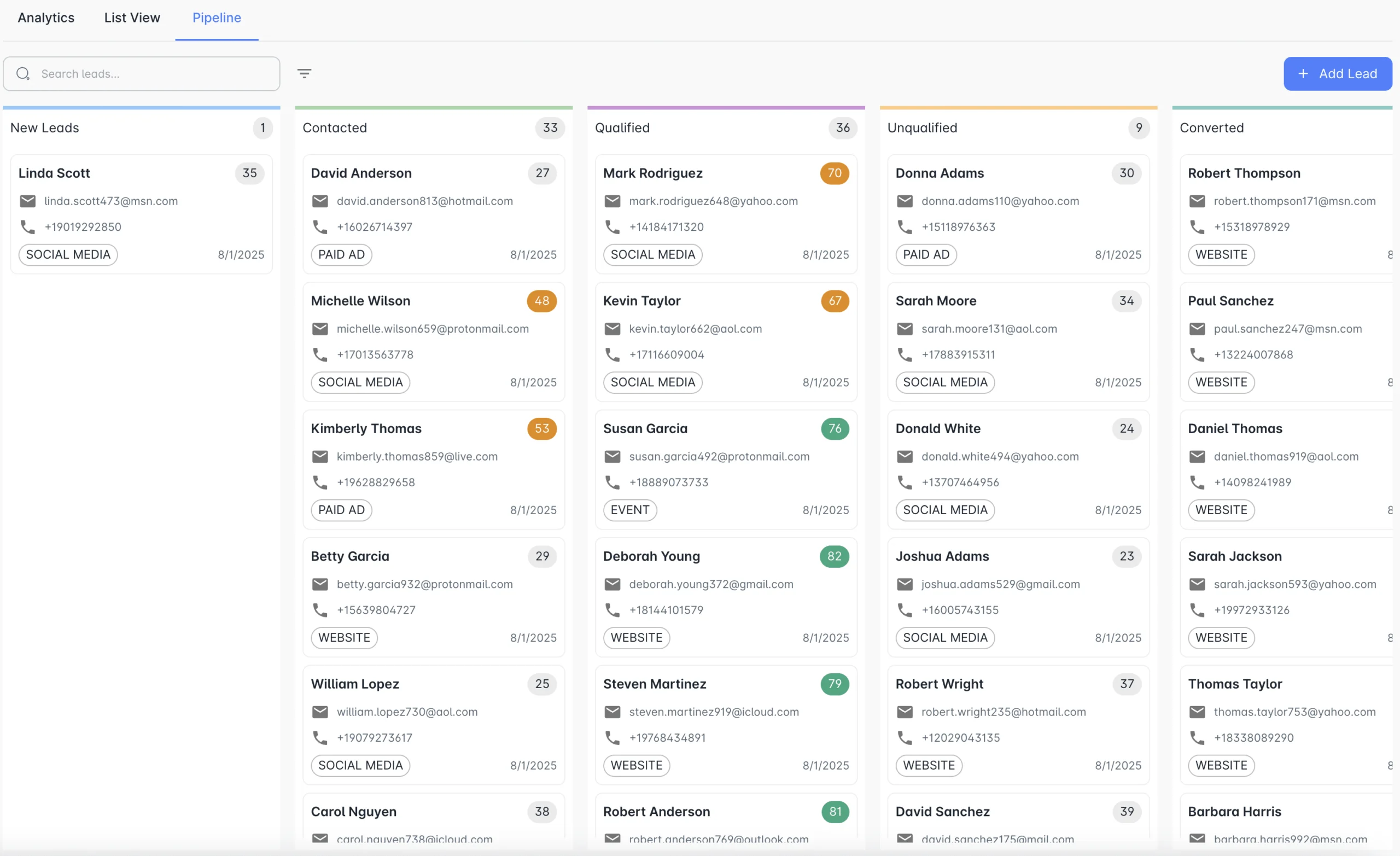Click the plus icon in Add Lead
Viewport: 1400px width, 856px height.
tap(1303, 74)
